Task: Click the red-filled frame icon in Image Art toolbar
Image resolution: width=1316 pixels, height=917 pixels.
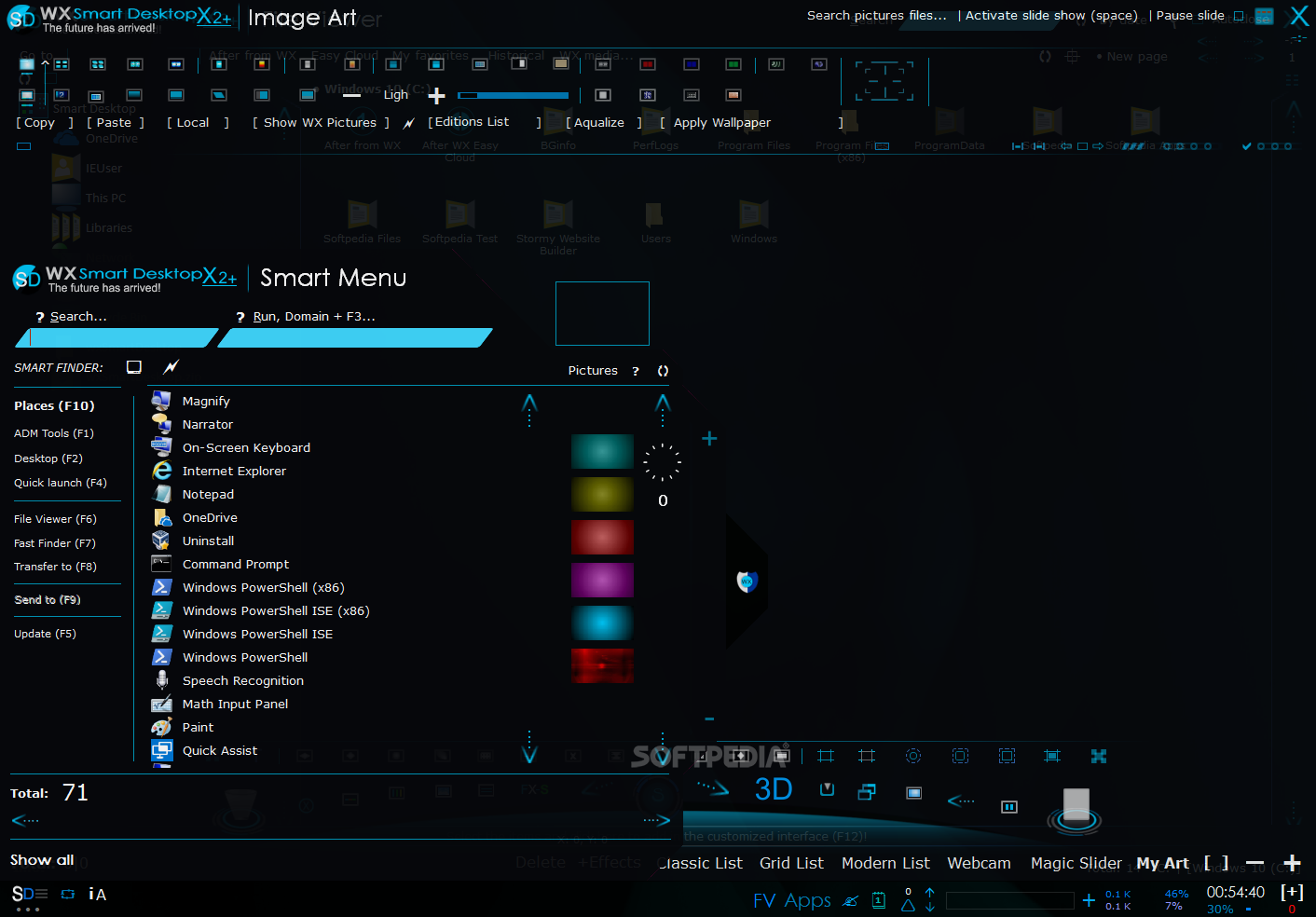Action: [x=648, y=64]
